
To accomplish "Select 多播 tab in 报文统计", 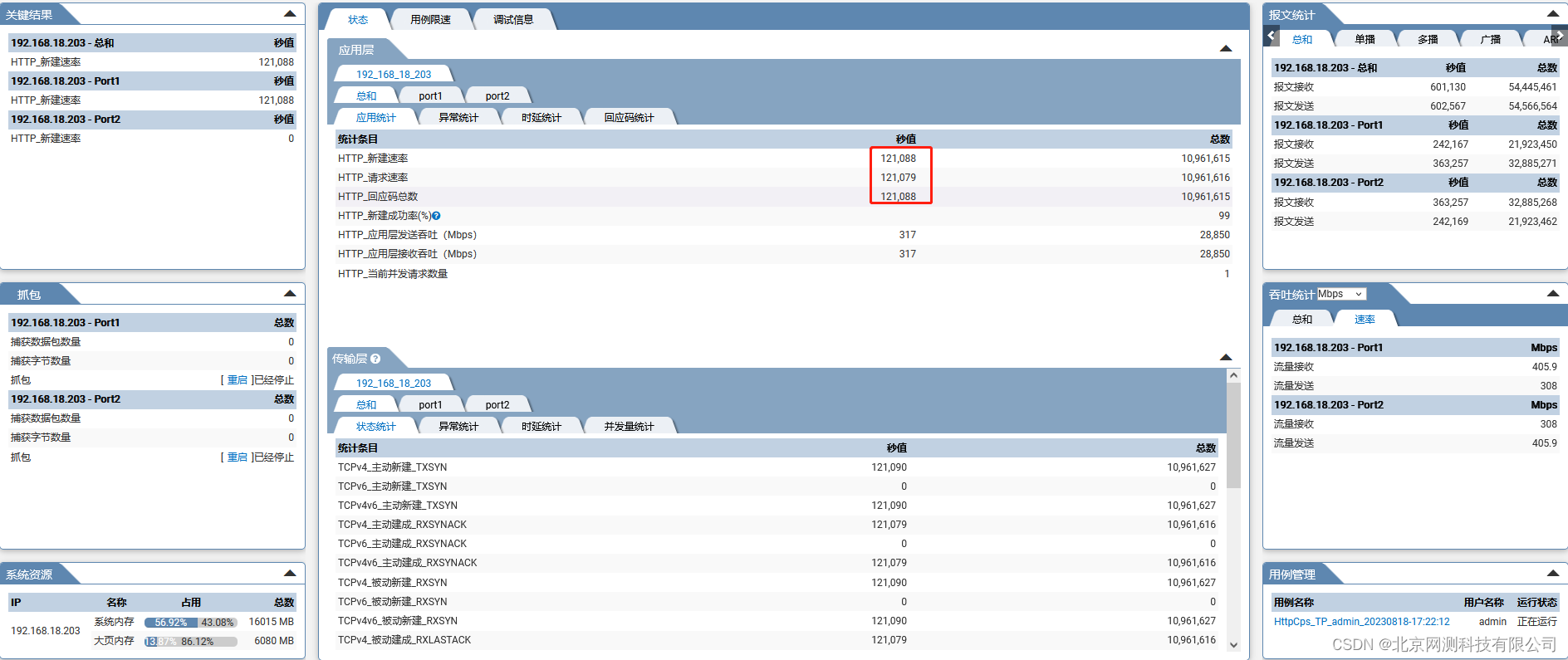I will point(1428,40).
